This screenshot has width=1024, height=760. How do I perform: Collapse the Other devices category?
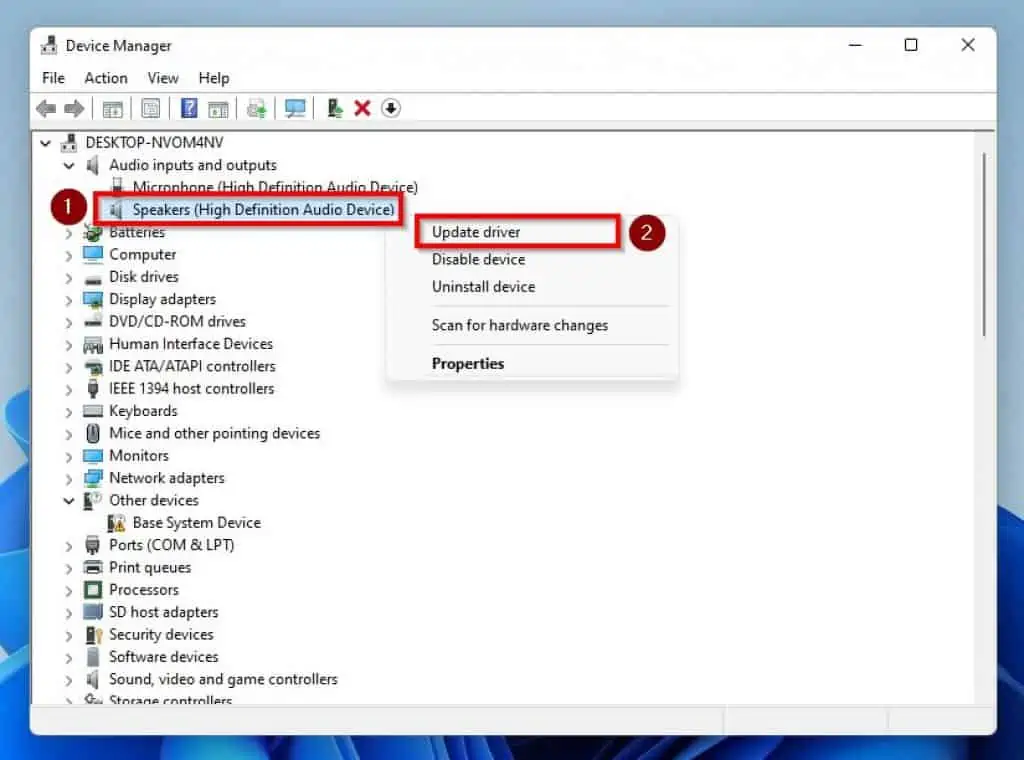click(68, 500)
